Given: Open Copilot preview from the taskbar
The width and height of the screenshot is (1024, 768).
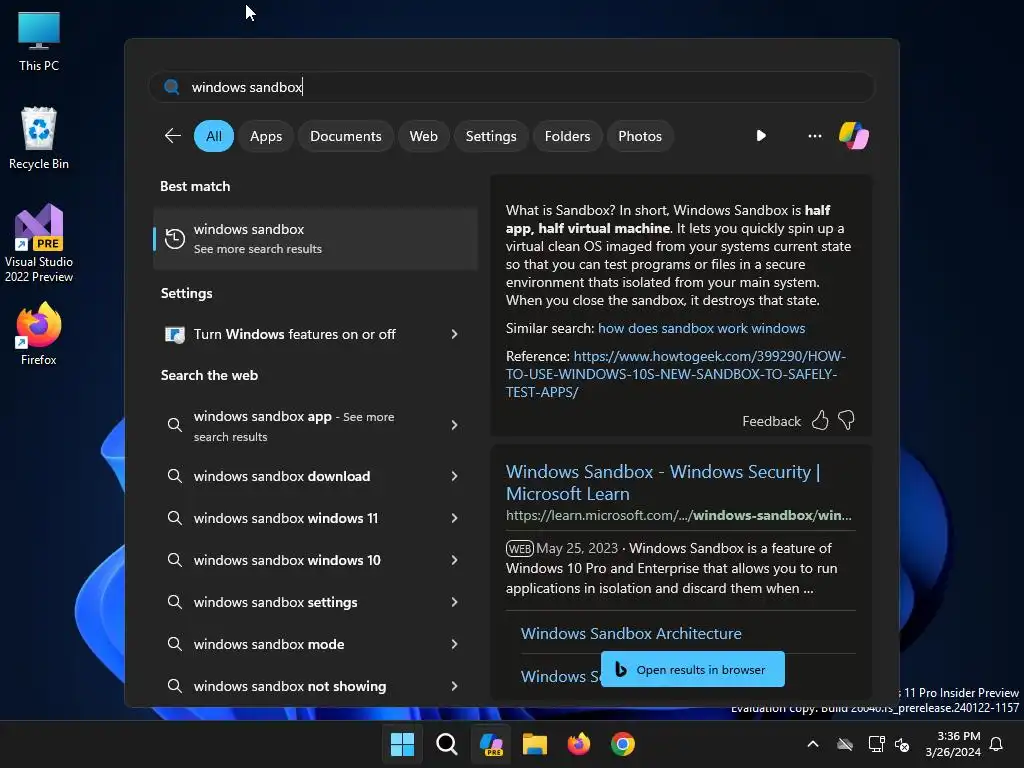Looking at the screenshot, I should coord(491,744).
